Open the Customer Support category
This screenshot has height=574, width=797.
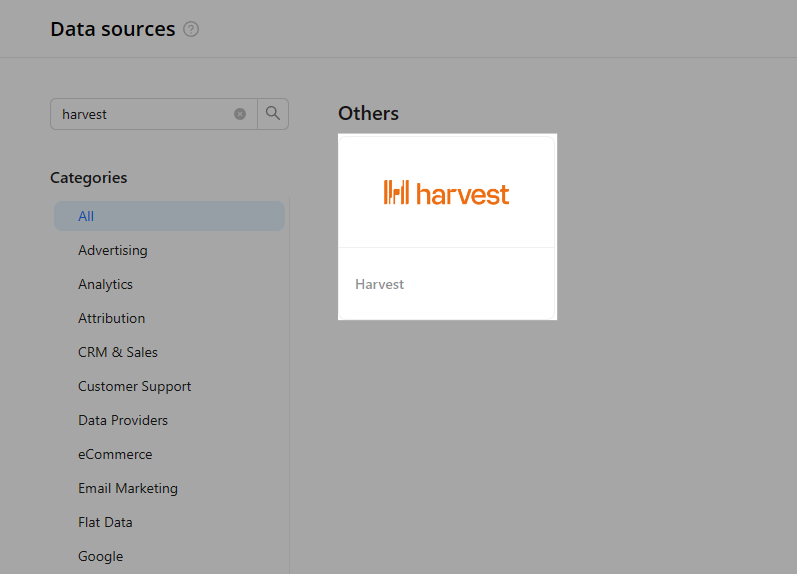(135, 386)
